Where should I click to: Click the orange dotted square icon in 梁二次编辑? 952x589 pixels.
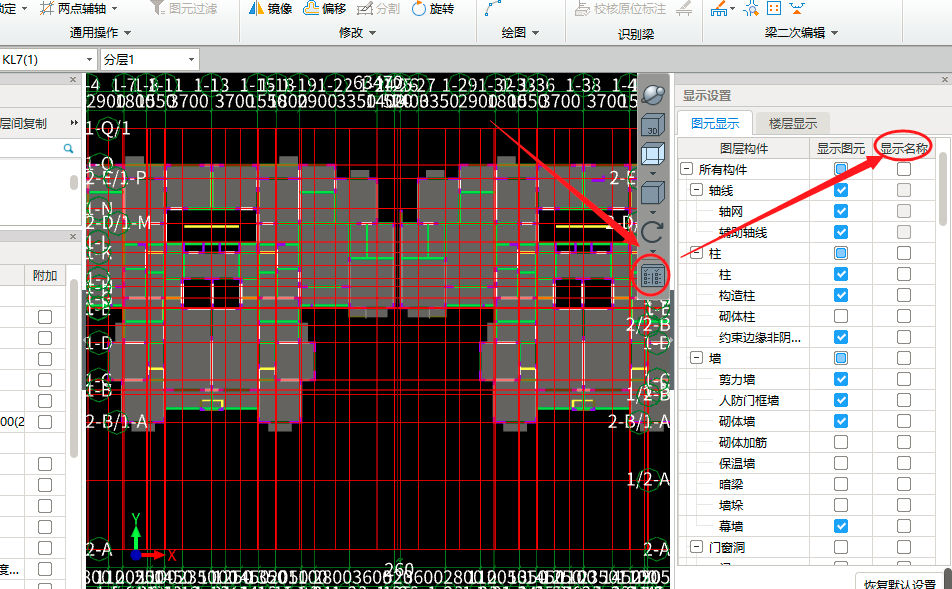click(774, 9)
